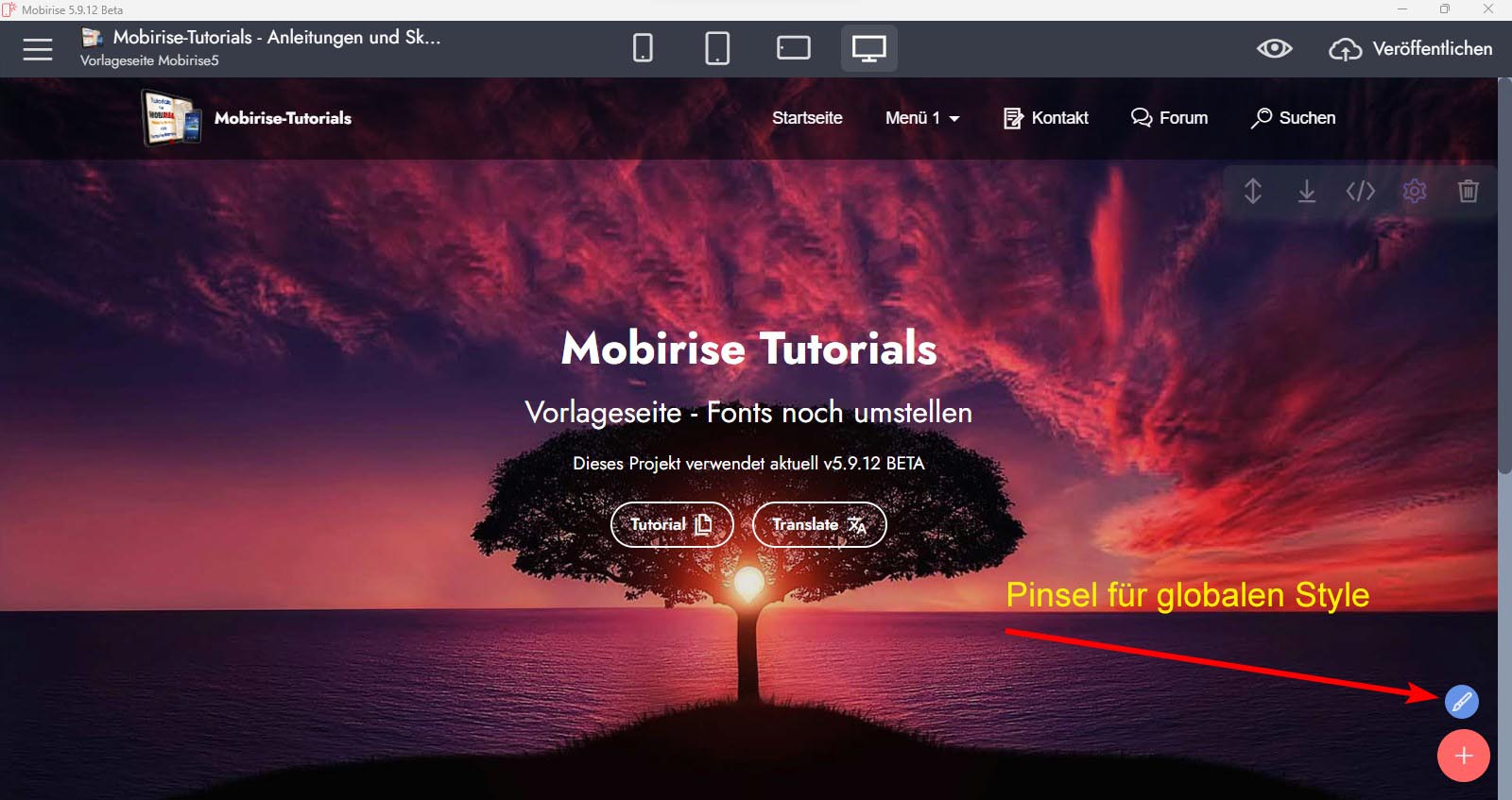
Task: Maximize or restore the Mobirise window
Action: [1445, 9]
